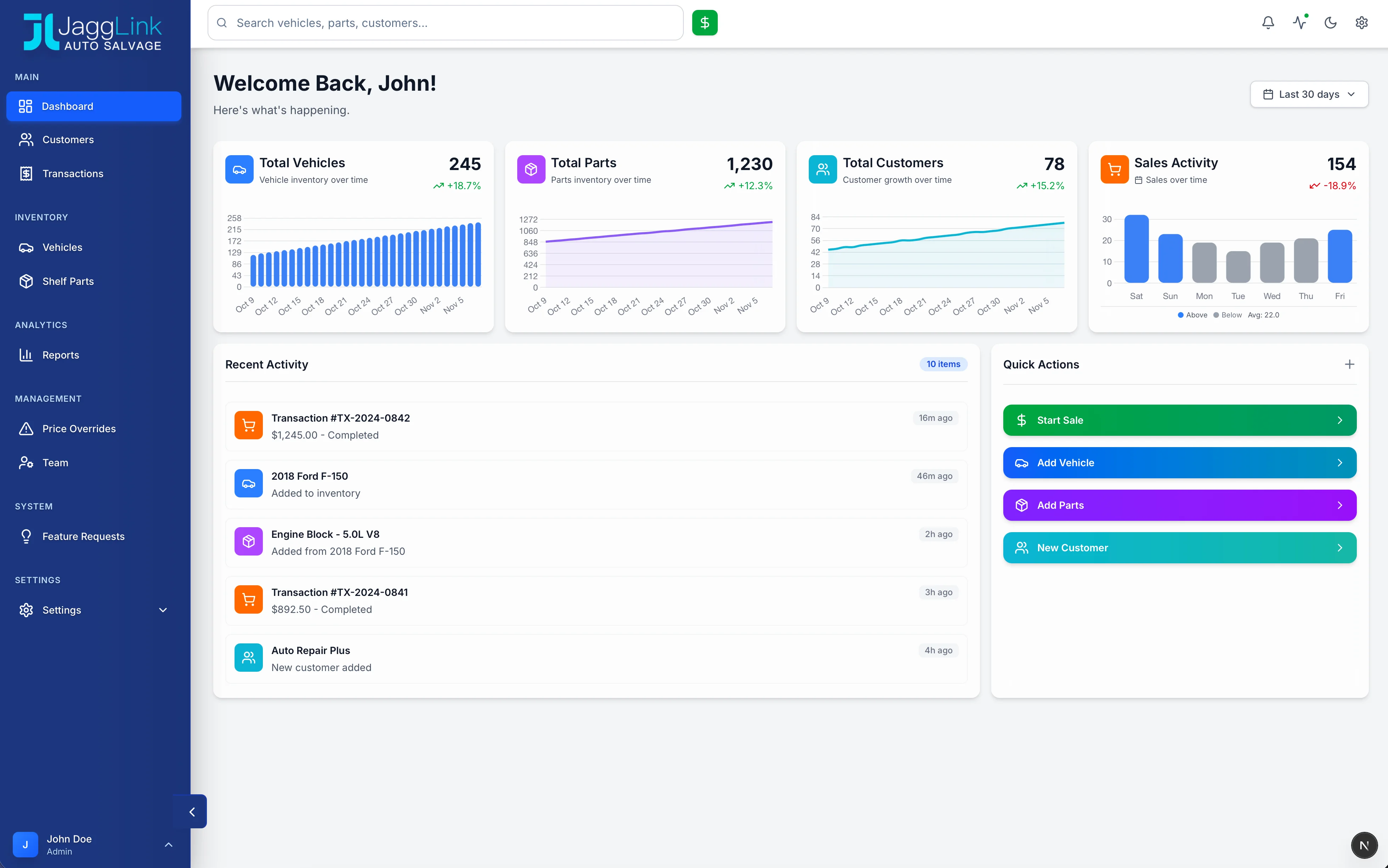The image size is (1388, 868).
Task: Switch to the Transactions section
Action: (x=72, y=173)
